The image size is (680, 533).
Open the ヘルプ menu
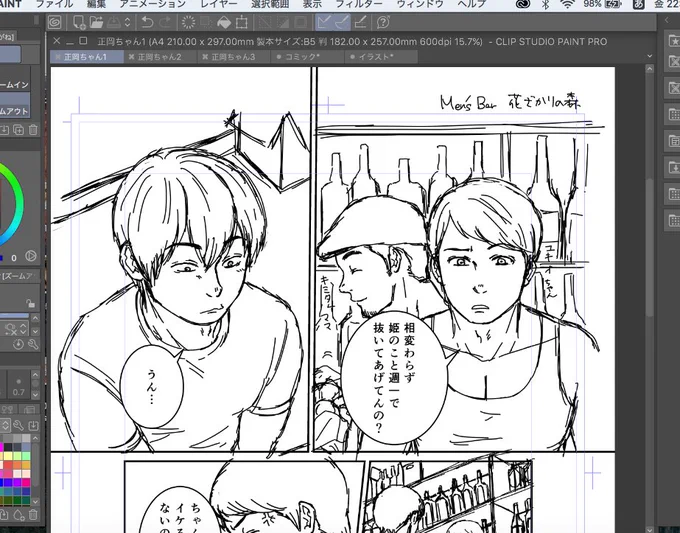(x=472, y=4)
